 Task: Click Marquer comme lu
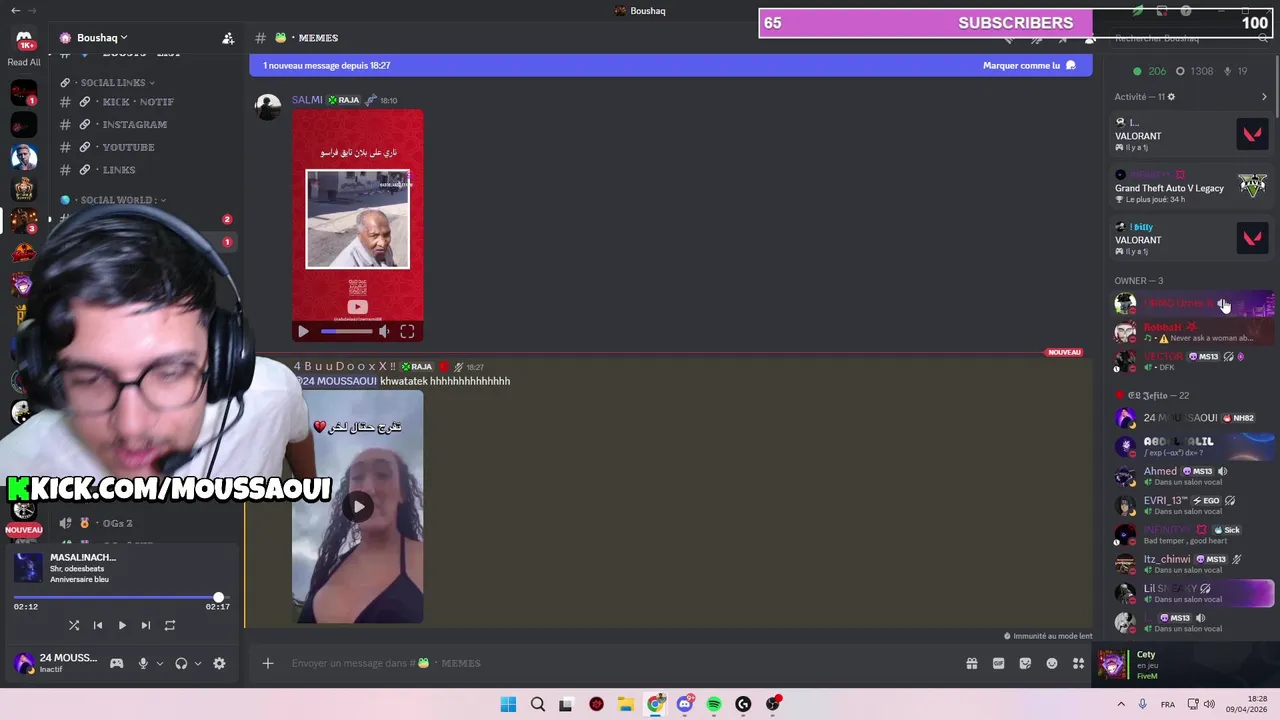point(1029,65)
